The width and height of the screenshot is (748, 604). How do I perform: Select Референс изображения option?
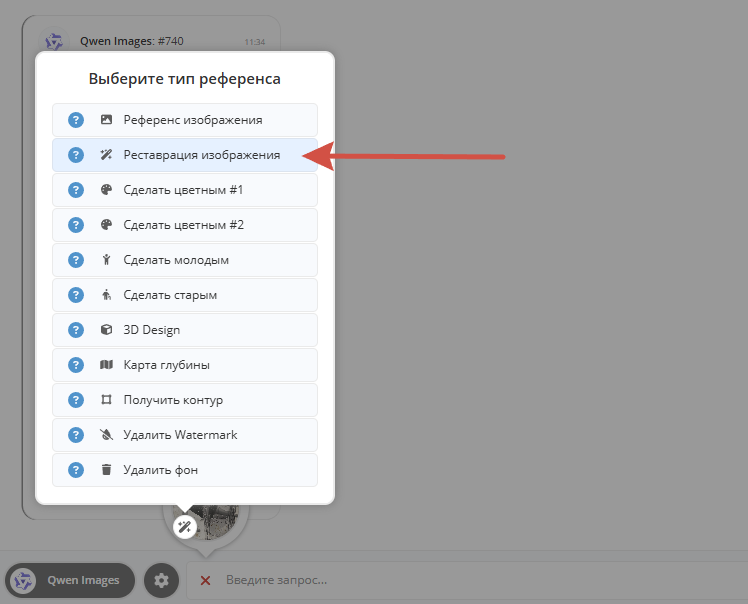(x=185, y=120)
